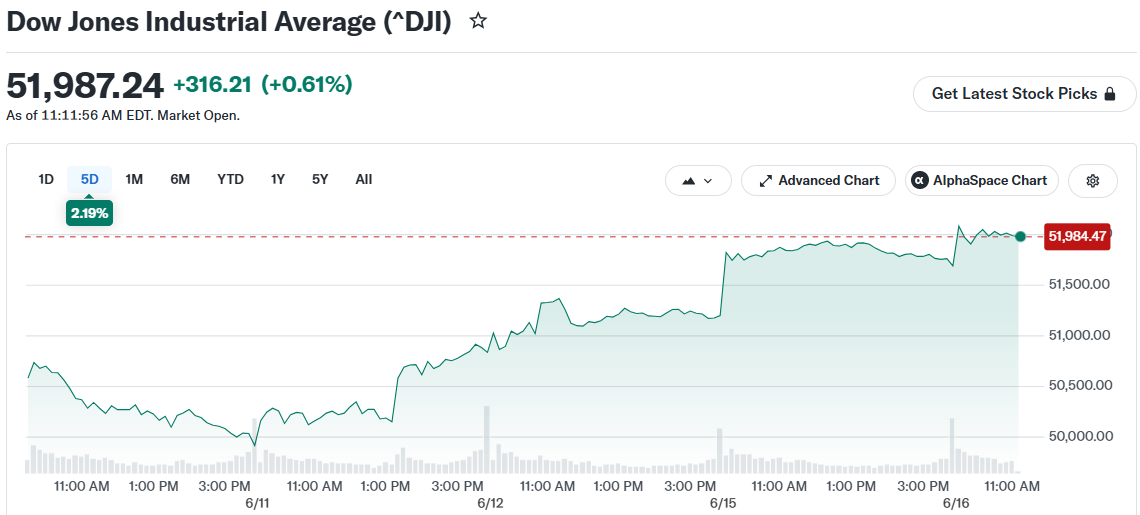Add ^DJI to watchlist with star icon
The image size is (1140, 515).
[478, 21]
